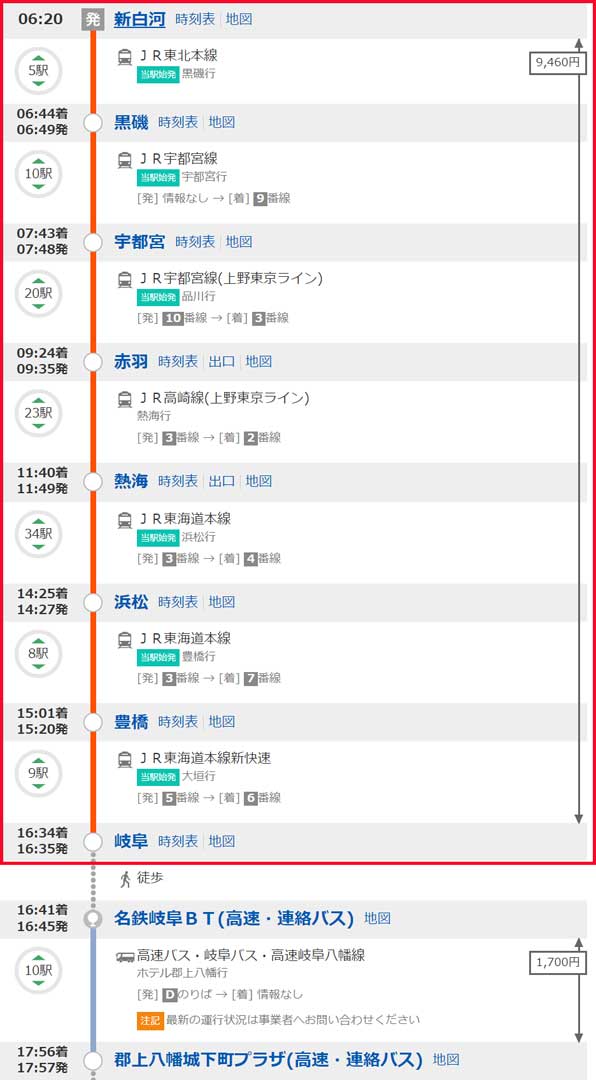596x1080 pixels.
Task: Click the train icon beside JR東北本線
Action: click(125, 56)
